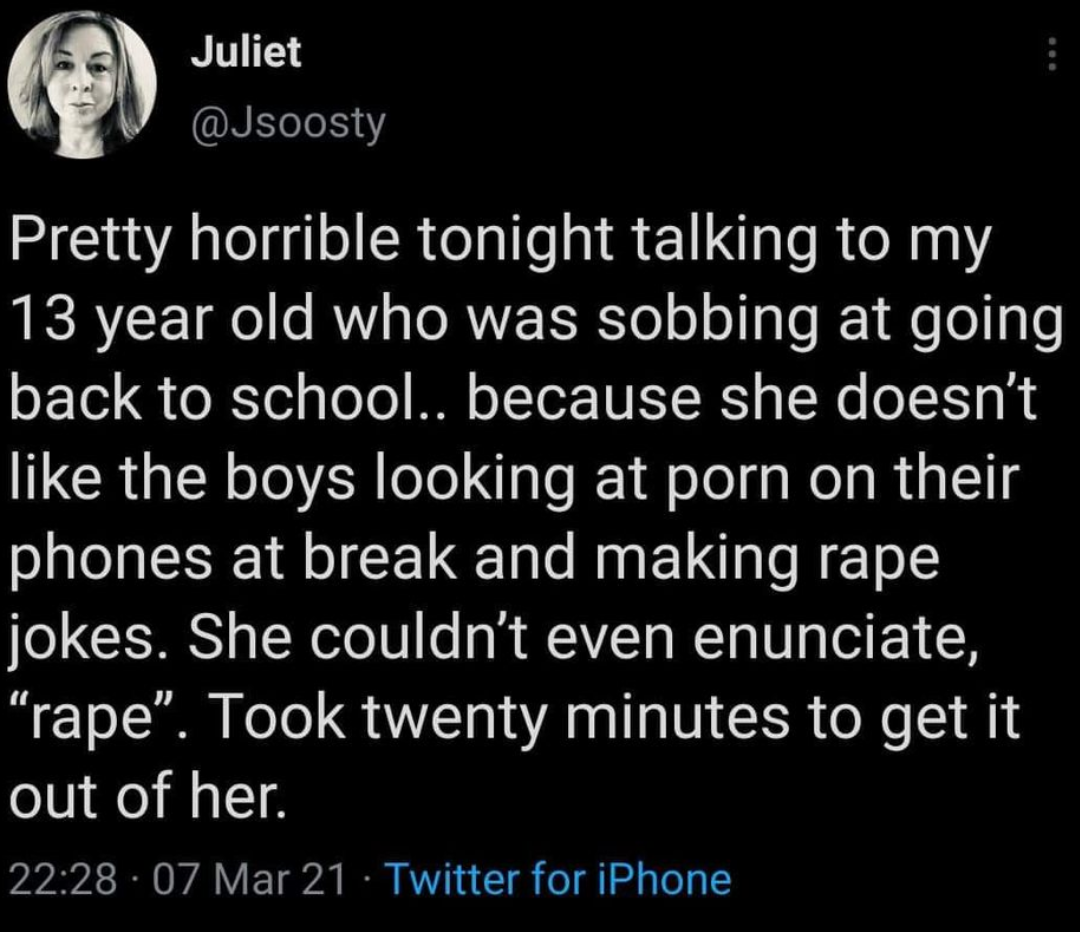
Task: Click the tweet's first line starting 'Pretty horrible'
Action: pos(501,242)
